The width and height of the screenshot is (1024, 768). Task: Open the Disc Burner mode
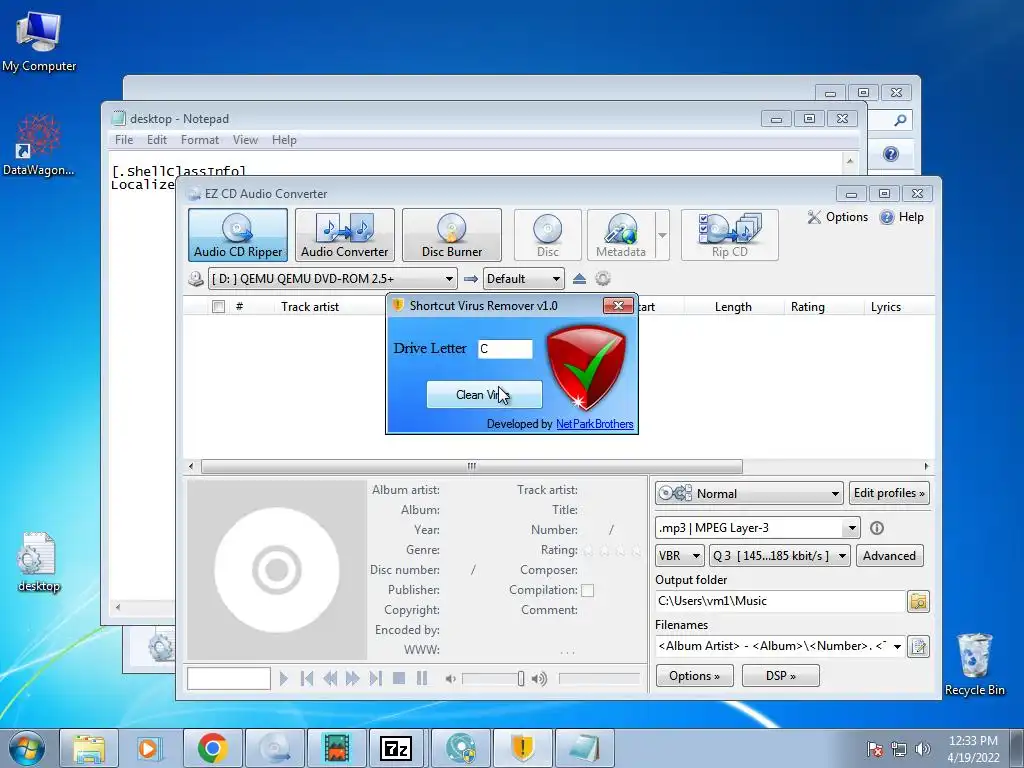coord(452,235)
